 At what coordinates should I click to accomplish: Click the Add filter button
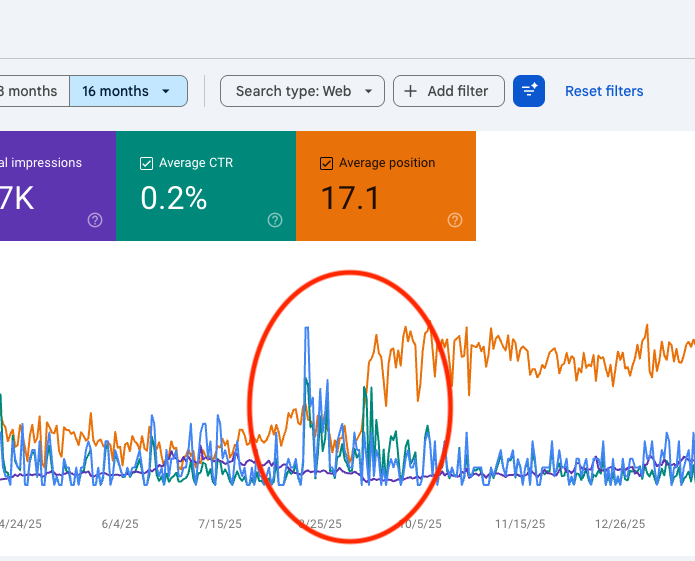[x=449, y=91]
